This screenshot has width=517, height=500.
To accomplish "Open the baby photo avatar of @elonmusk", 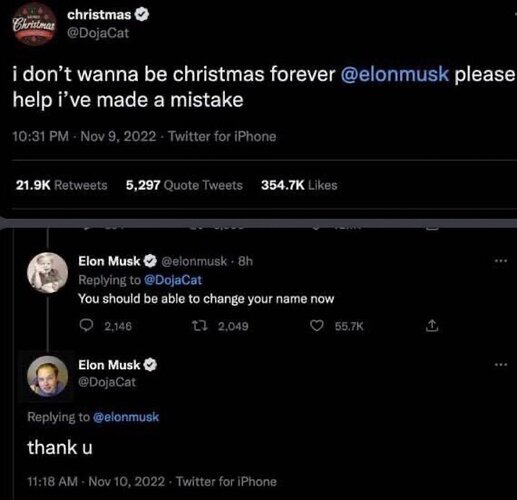I will pos(48,273).
